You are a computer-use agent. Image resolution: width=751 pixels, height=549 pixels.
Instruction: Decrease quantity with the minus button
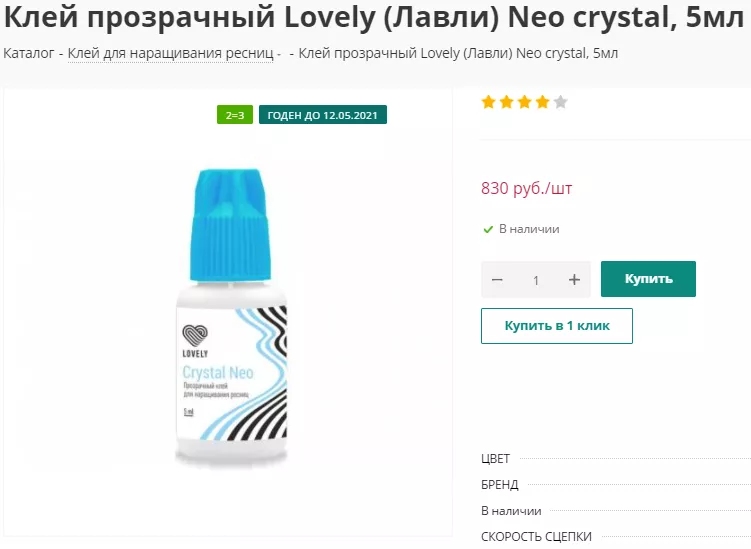tap(498, 280)
